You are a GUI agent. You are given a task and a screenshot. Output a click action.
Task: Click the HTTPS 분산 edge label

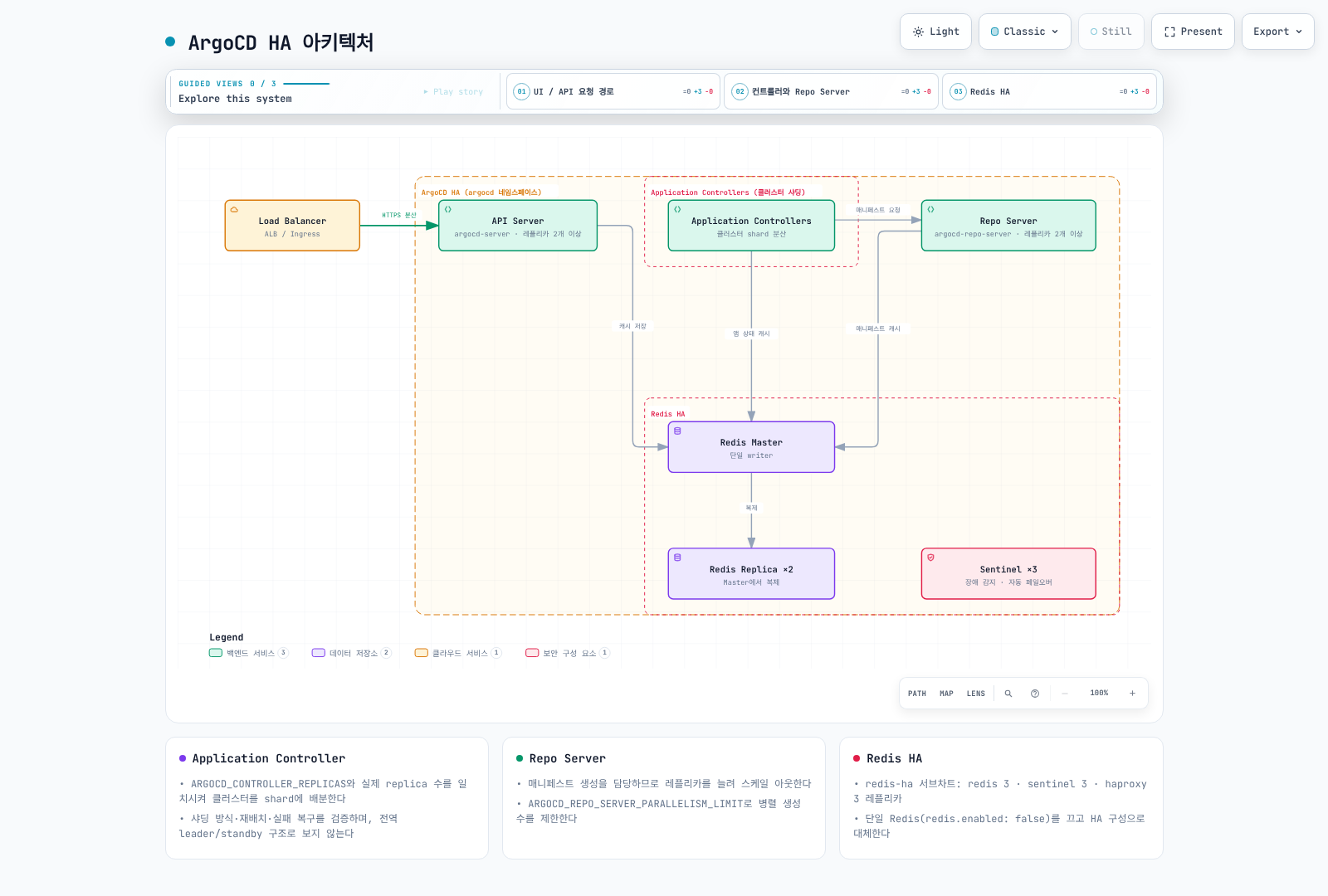399,215
